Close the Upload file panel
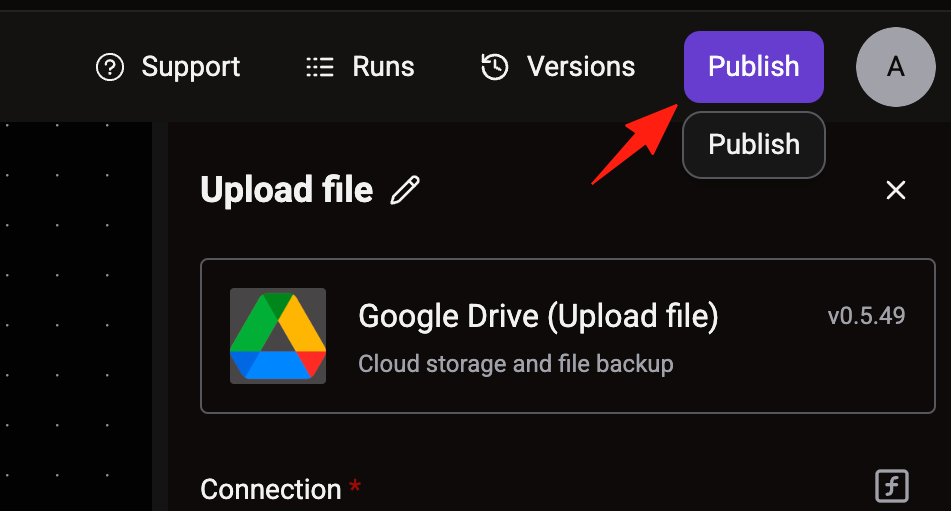The width and height of the screenshot is (952, 512). point(896,190)
